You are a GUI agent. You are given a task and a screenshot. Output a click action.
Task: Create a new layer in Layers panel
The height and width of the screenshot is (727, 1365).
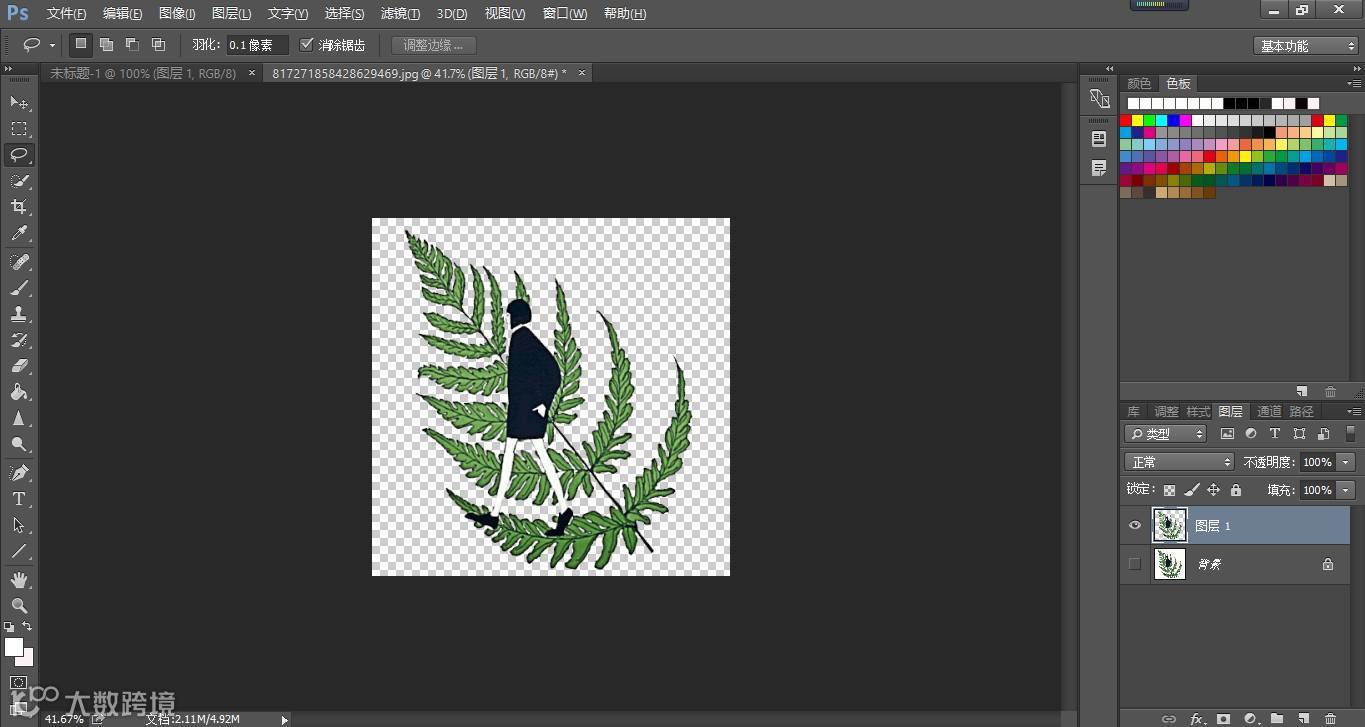point(1303,718)
